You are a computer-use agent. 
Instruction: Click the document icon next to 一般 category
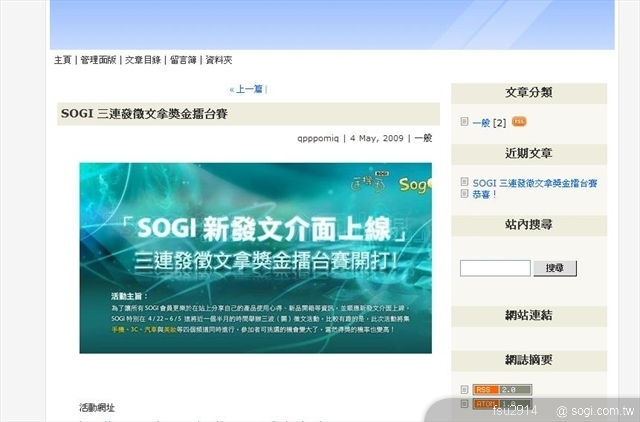click(464, 121)
